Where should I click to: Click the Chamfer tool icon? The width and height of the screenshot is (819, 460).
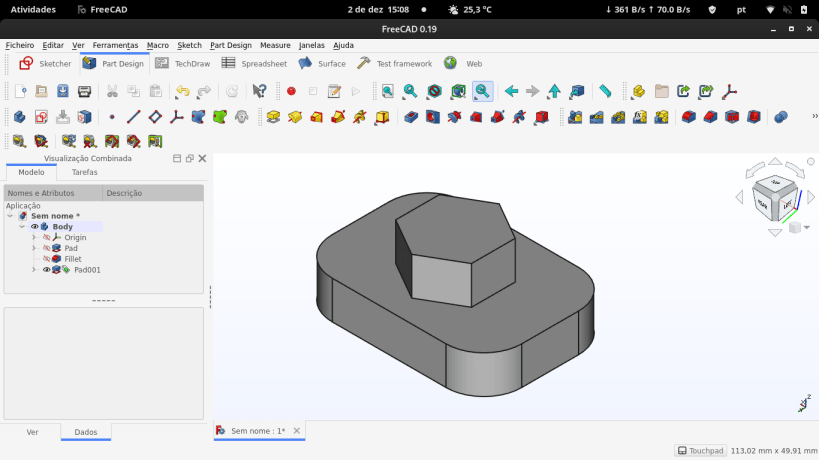point(710,116)
